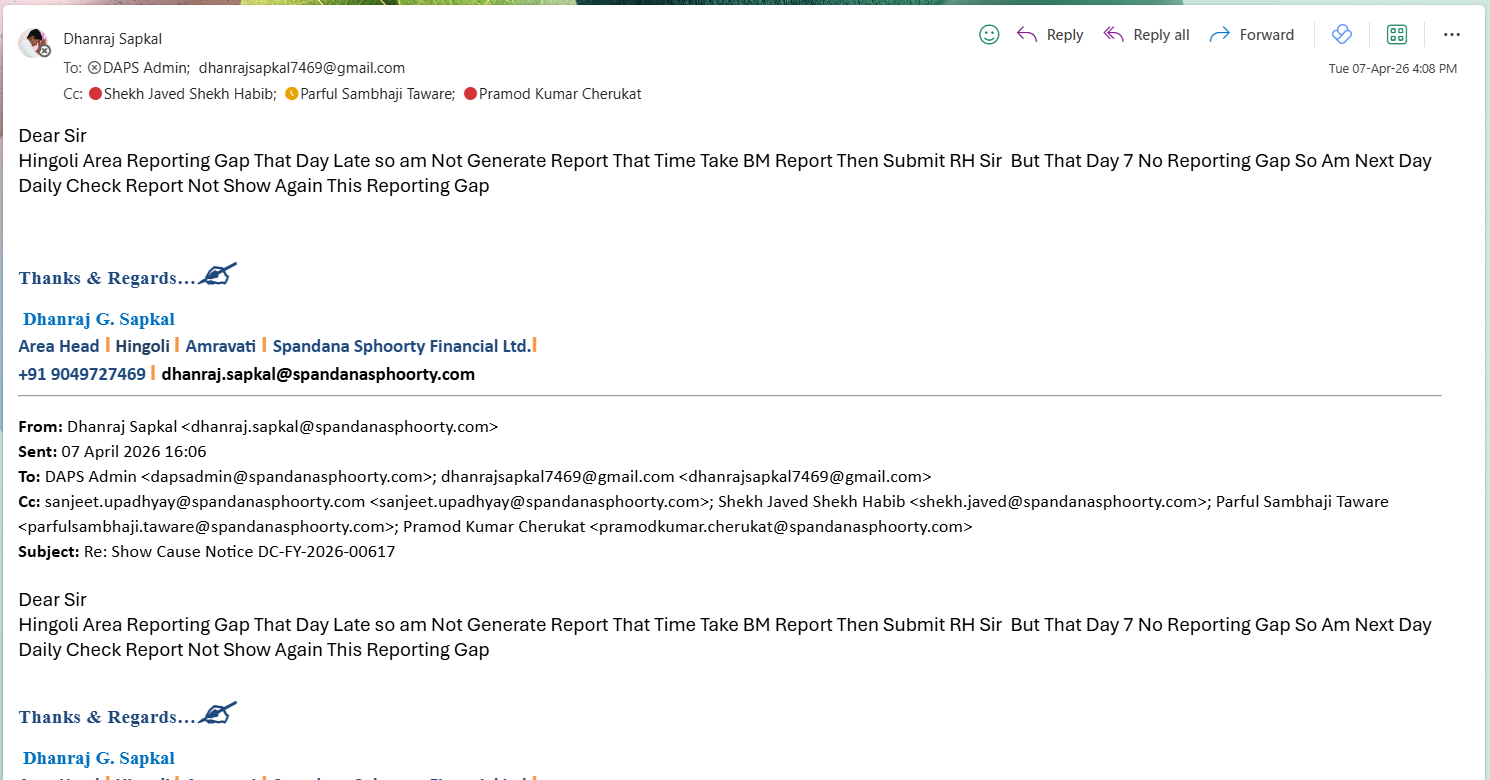
Task: Click the Reply button
Action: point(1050,35)
